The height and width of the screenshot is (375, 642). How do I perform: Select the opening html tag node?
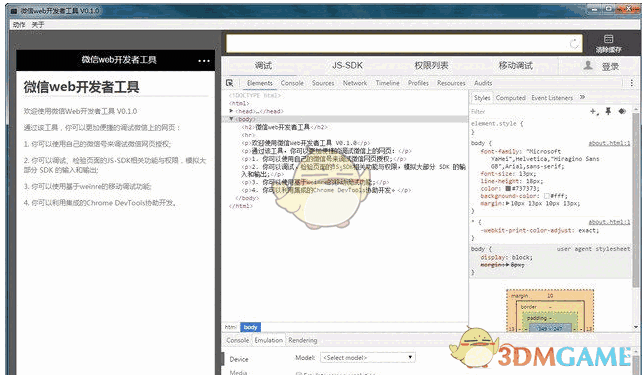point(239,103)
